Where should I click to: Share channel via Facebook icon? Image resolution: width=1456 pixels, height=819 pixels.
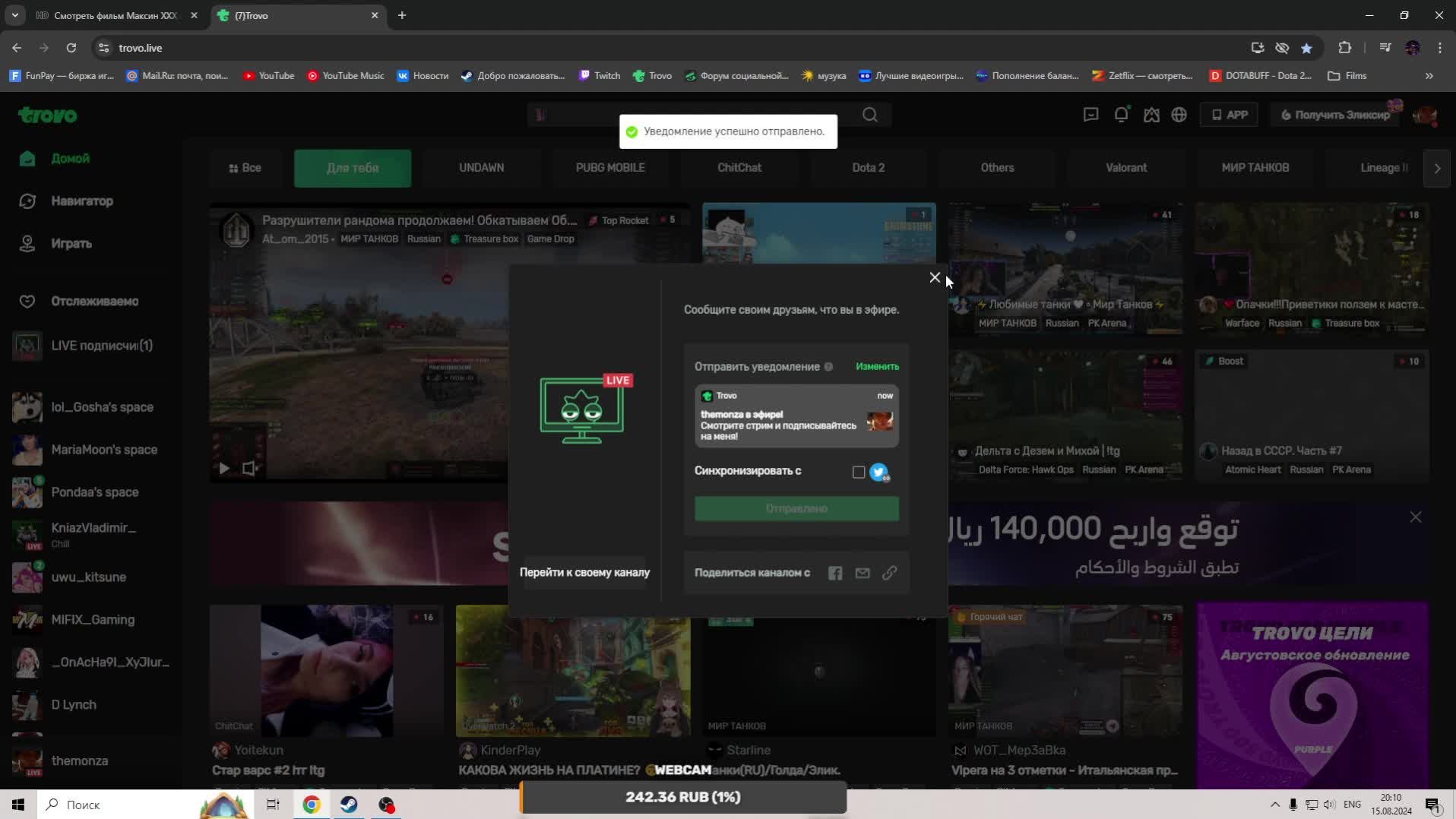click(835, 573)
